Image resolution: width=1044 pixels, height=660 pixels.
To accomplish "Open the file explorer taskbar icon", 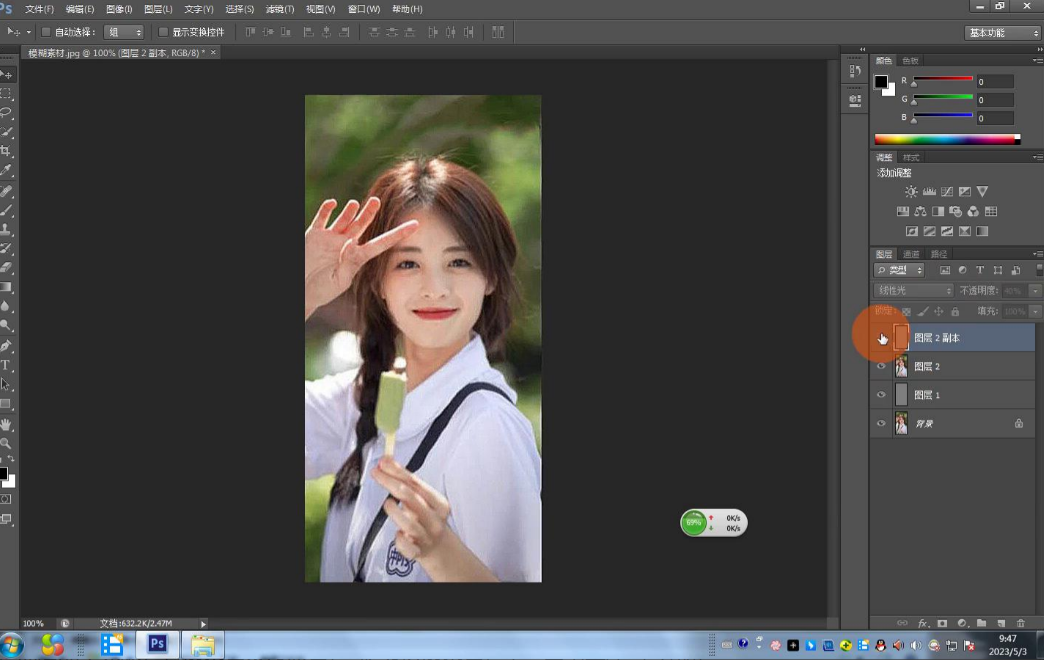I will pos(202,645).
